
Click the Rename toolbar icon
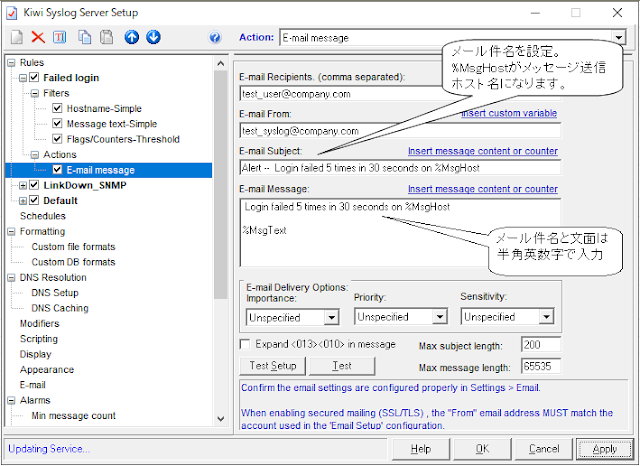[60, 38]
